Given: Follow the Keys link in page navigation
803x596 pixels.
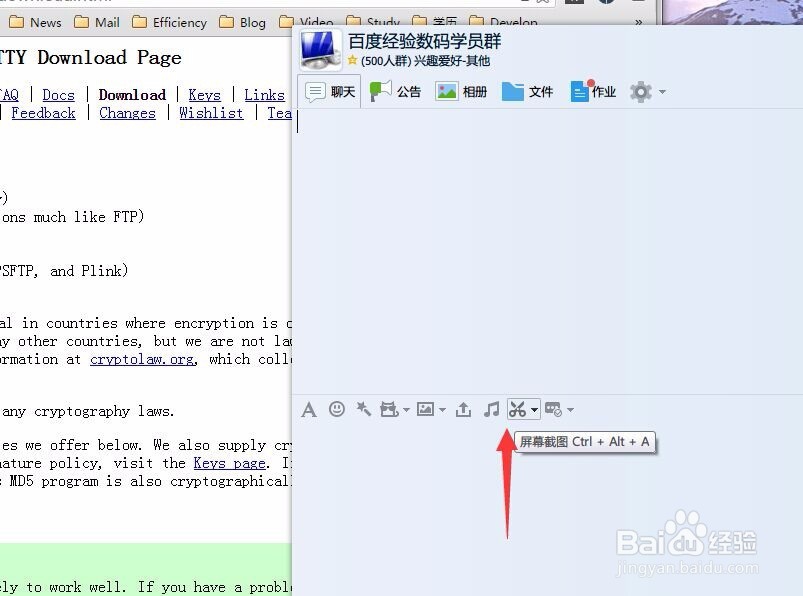Looking at the screenshot, I should 204,95.
